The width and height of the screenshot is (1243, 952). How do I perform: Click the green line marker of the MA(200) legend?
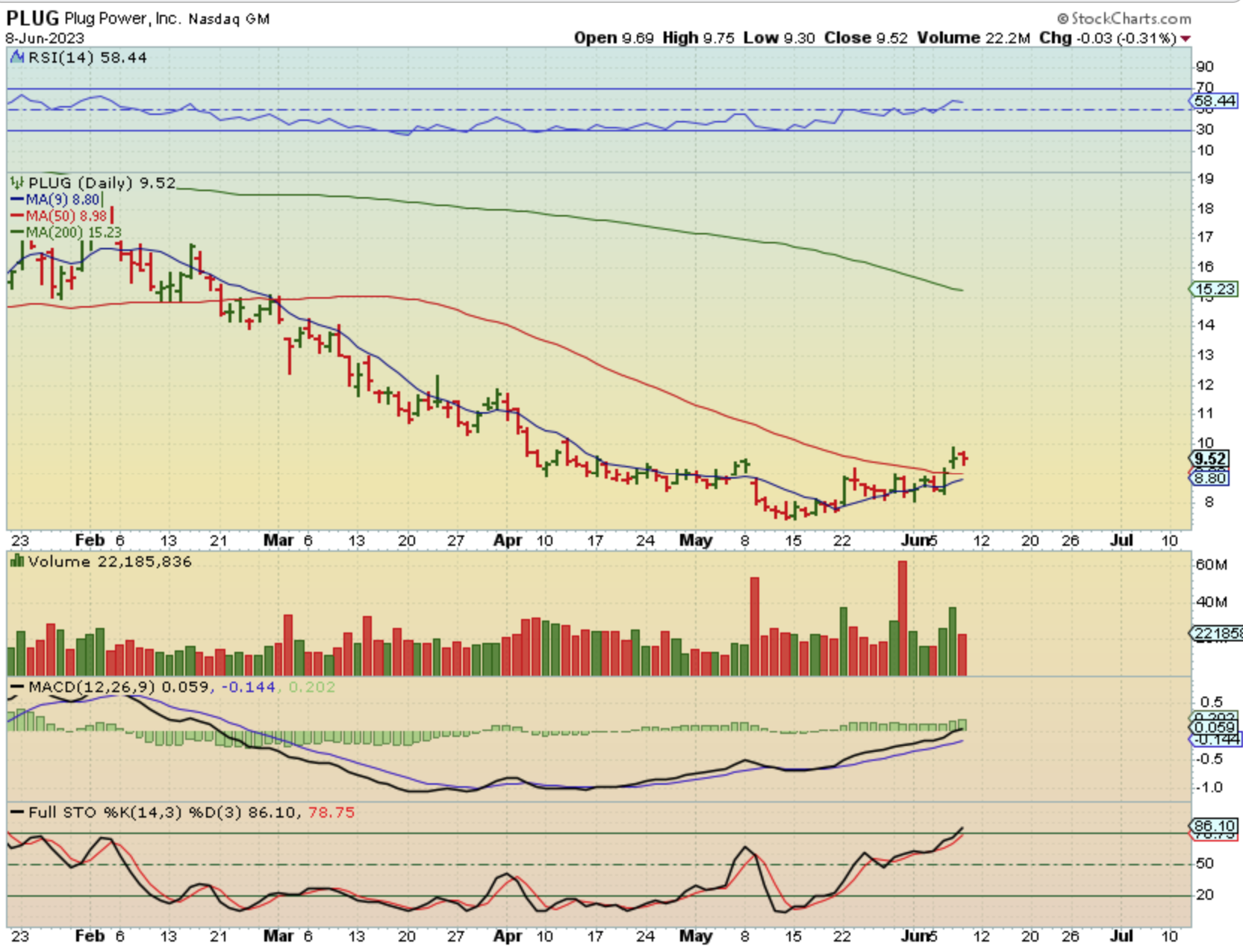(18, 232)
